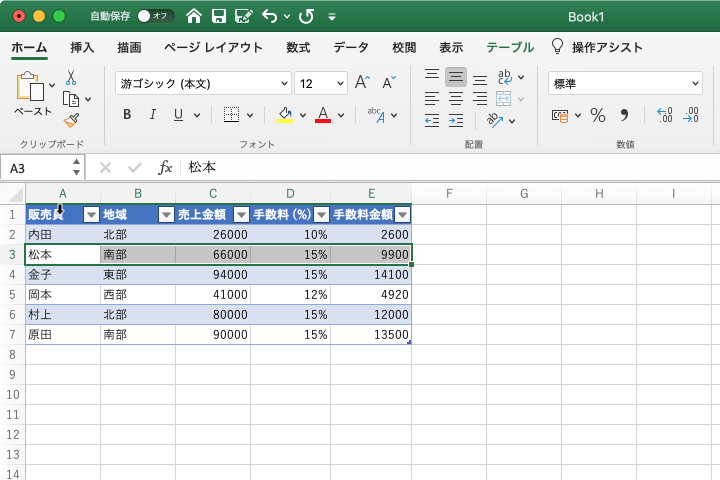Image resolution: width=720 pixels, height=480 pixels.
Task: Click the wrap text icon
Action: (505, 77)
